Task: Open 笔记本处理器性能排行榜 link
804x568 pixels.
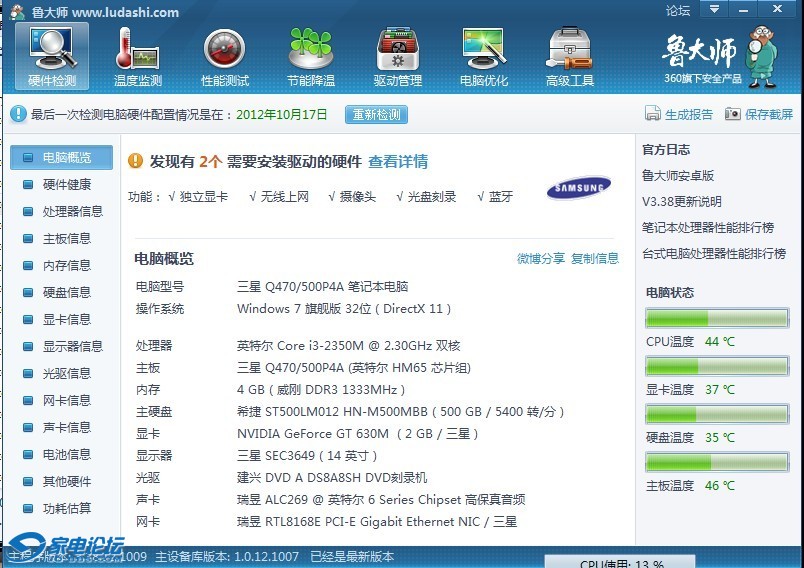Action: point(708,228)
